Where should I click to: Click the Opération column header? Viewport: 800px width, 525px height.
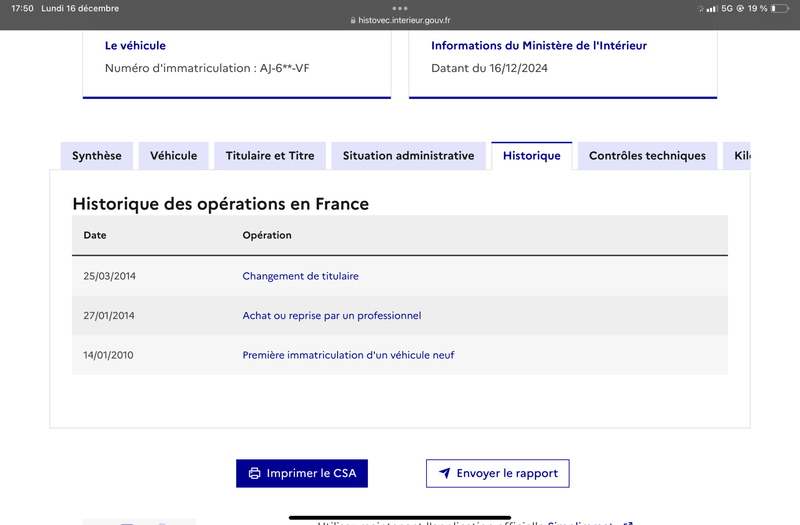pyautogui.click(x=267, y=235)
